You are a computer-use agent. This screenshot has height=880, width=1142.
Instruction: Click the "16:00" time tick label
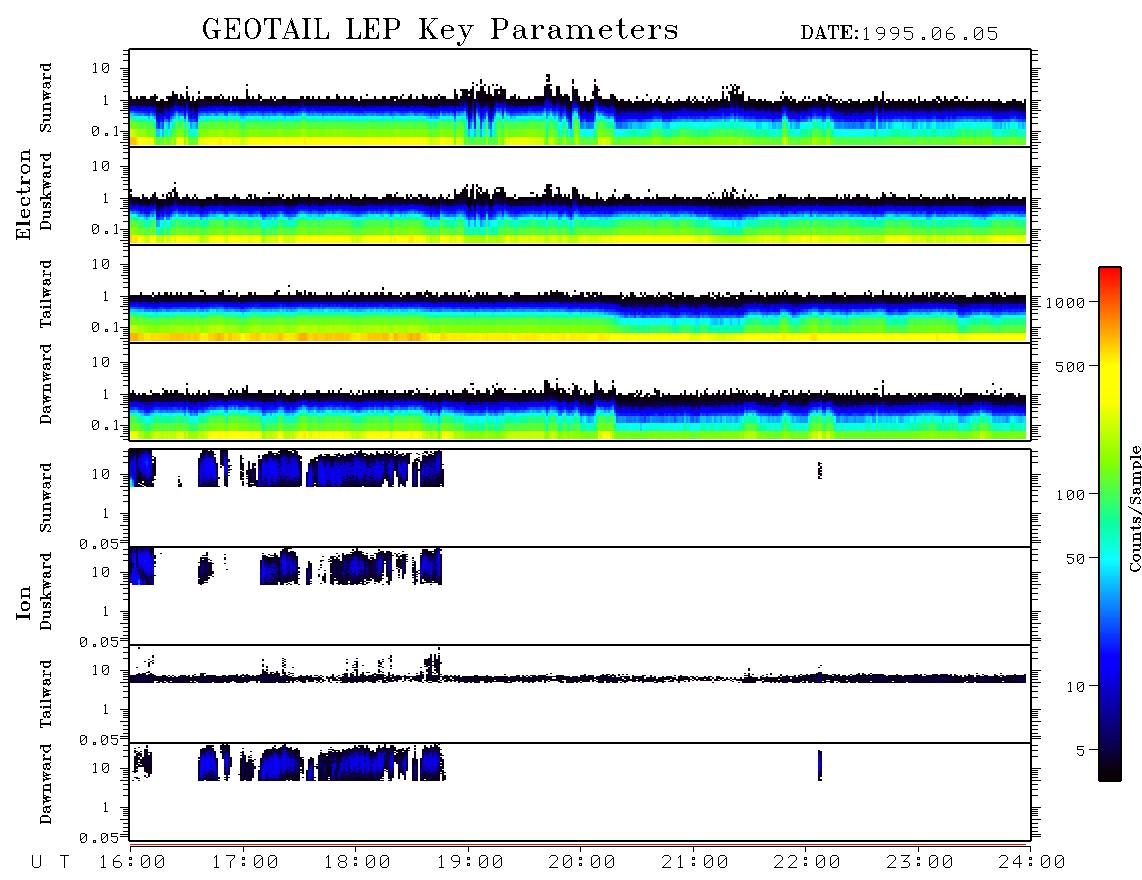pos(132,863)
